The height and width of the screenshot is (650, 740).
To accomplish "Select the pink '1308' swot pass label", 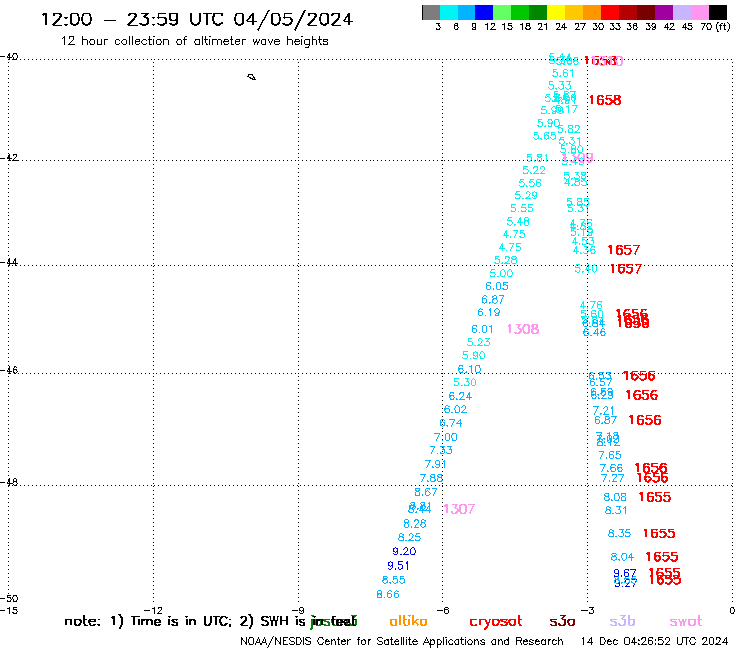I will click(x=523, y=329).
